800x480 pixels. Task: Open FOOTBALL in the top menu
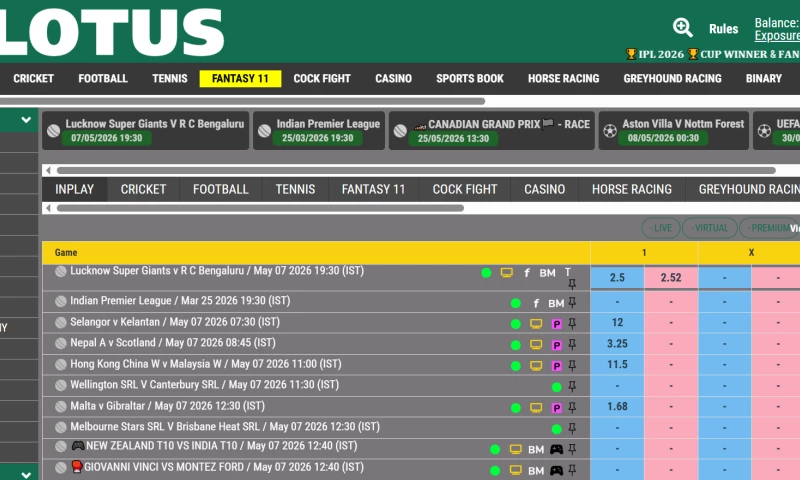coord(103,79)
